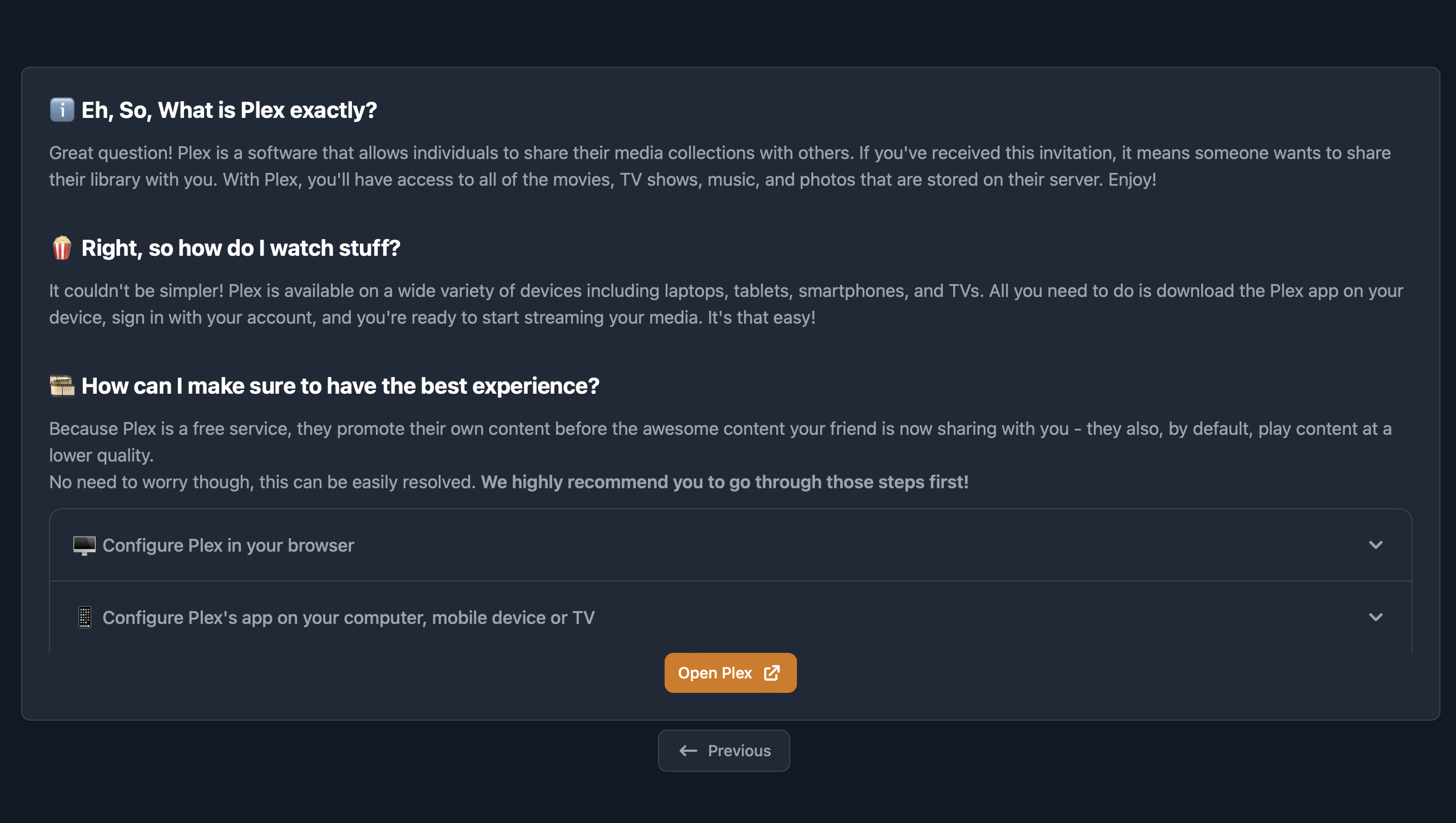The height and width of the screenshot is (823, 1456).
Task: Click the mobile phone icon in app row
Action: [84, 617]
